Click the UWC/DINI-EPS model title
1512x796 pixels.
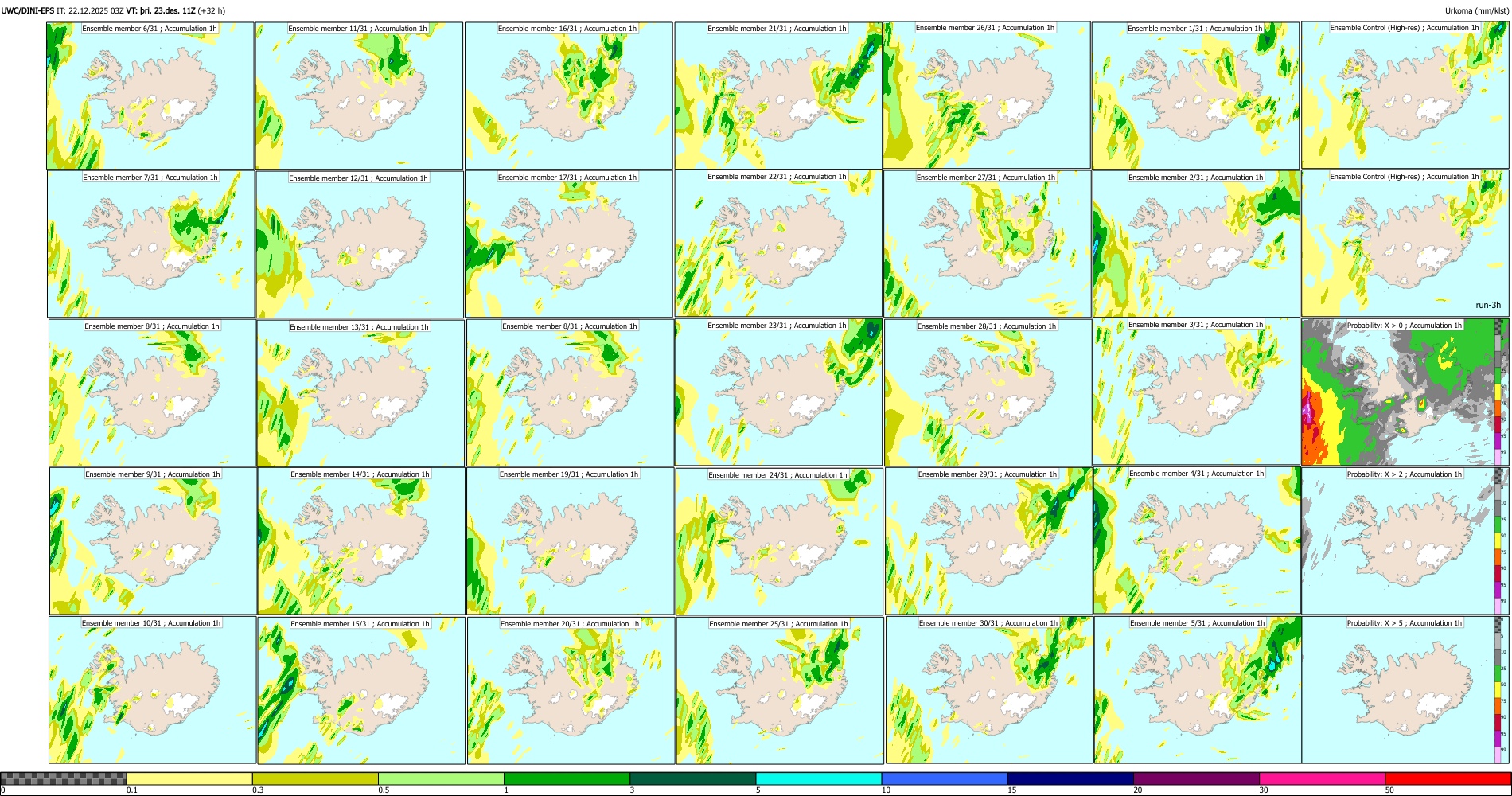pos(28,11)
